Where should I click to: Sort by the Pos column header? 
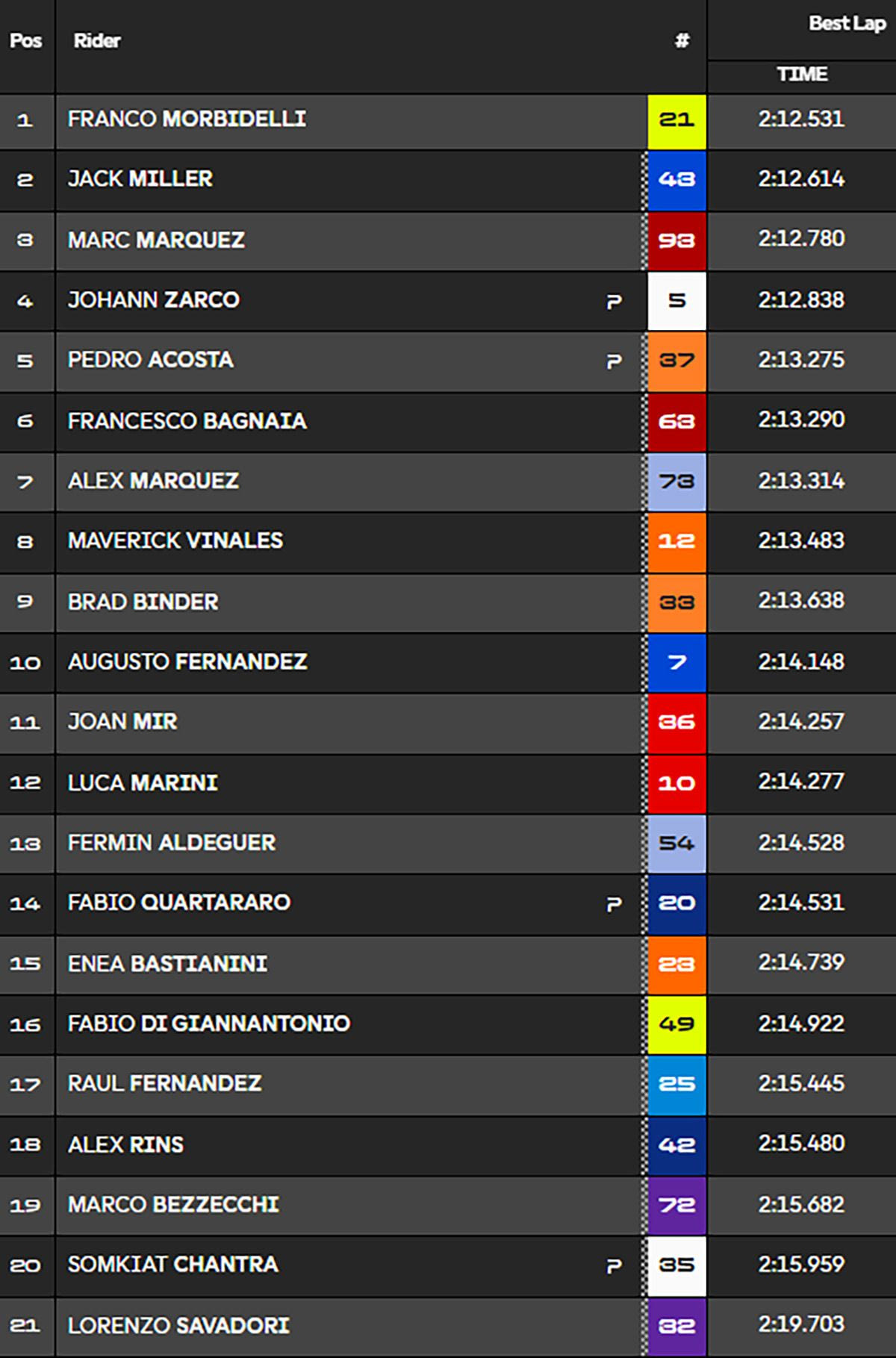tap(26, 41)
